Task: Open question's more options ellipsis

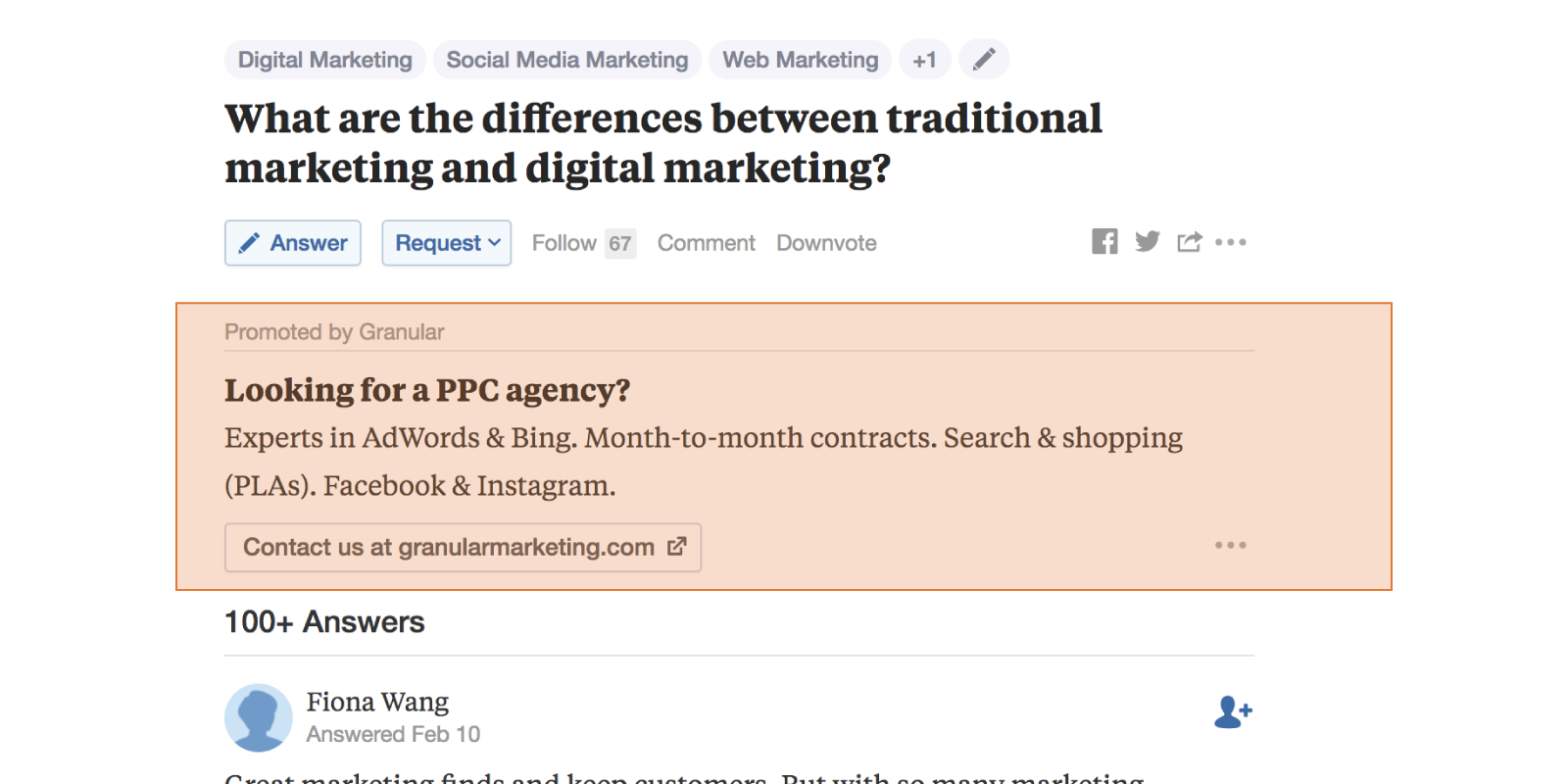Action: [x=1231, y=242]
